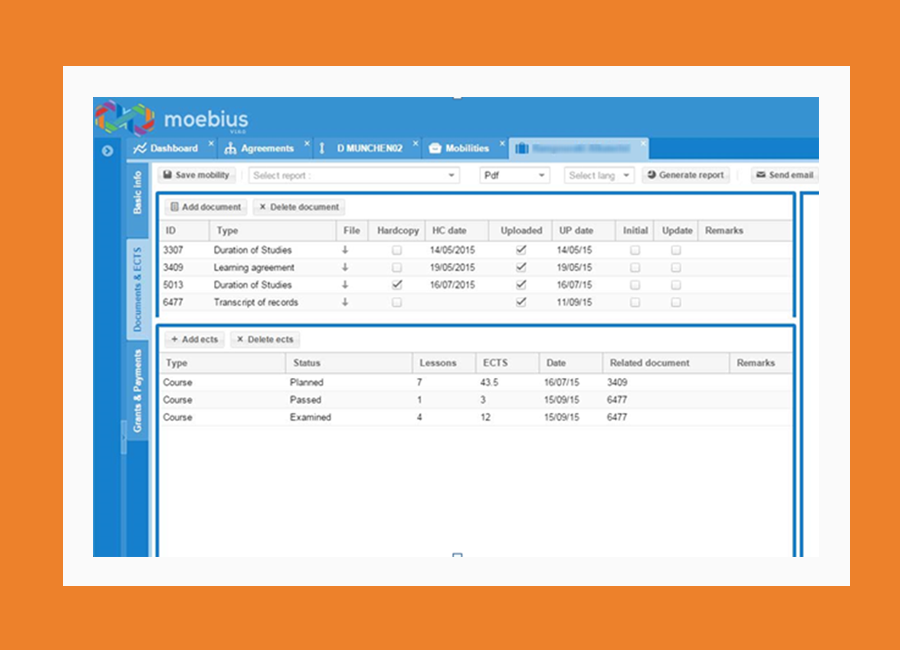Expand the left sidebar arrow icon
Image resolution: width=900 pixels, height=650 pixels.
(107, 151)
